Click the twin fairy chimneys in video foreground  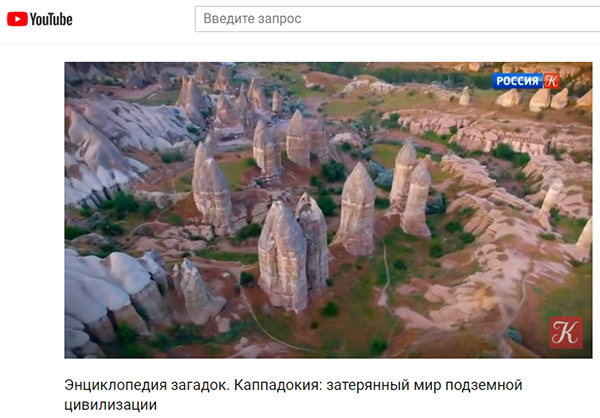click(293, 253)
